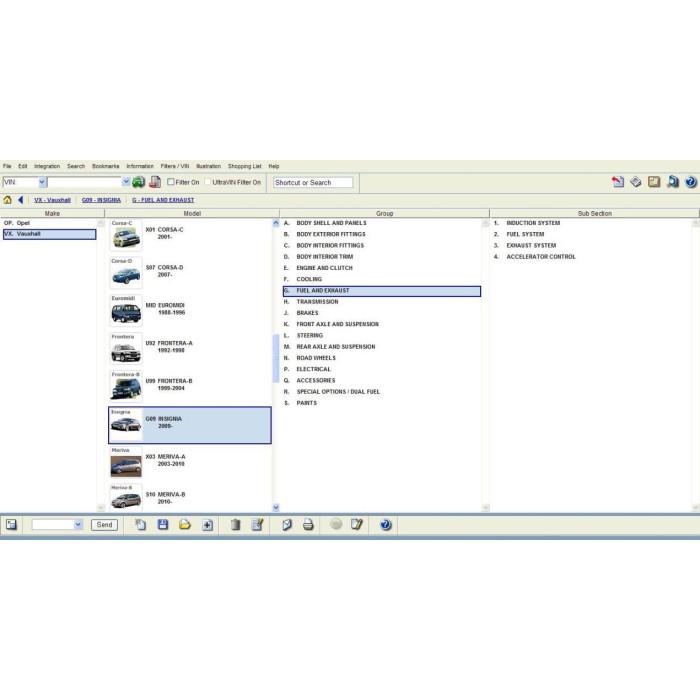The image size is (700, 700).
Task: Enable the UltraVIN Filter On checkbox
Action: tap(208, 182)
